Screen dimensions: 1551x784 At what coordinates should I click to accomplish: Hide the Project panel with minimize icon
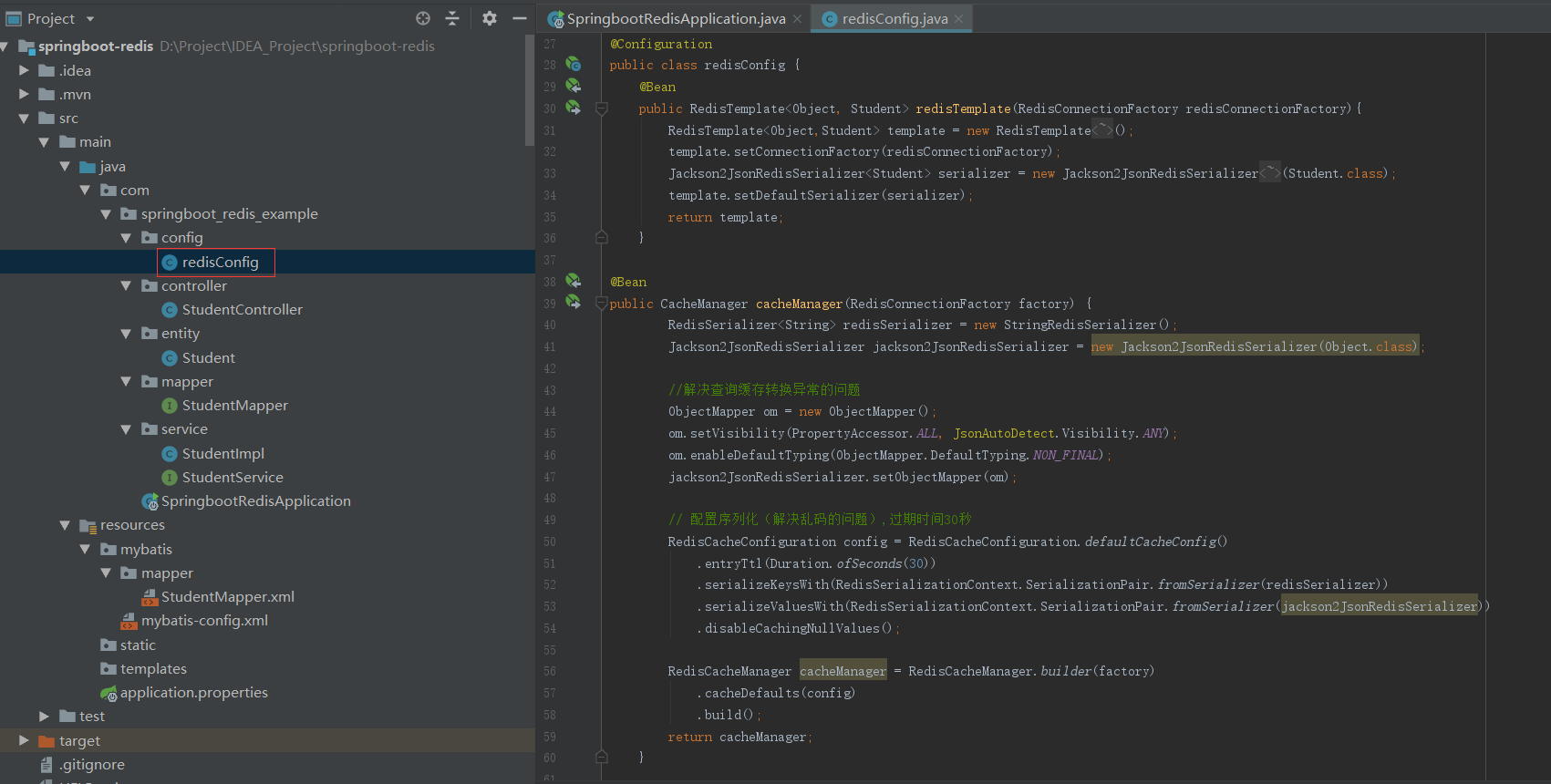pos(520,18)
